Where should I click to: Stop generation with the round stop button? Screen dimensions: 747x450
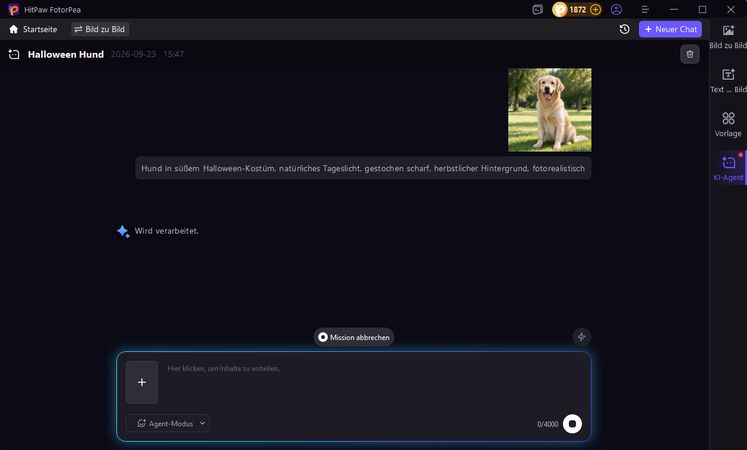pyautogui.click(x=572, y=424)
